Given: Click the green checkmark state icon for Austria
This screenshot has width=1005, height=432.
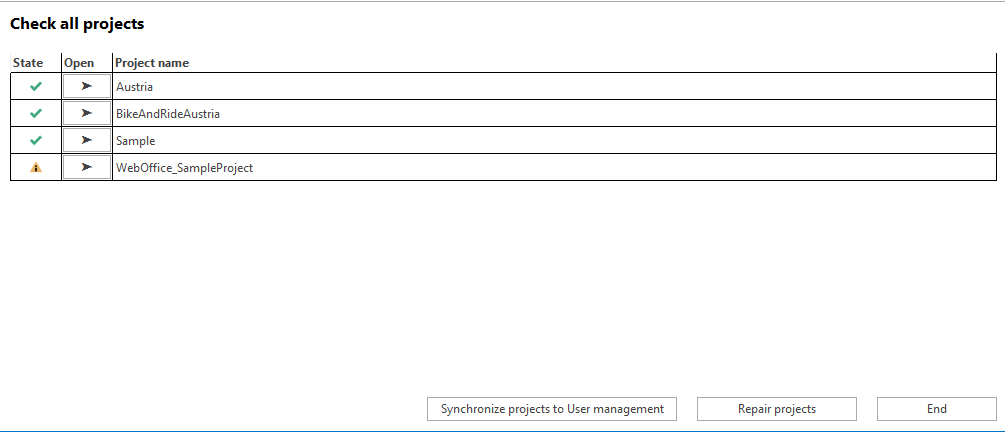Looking at the screenshot, I should [36, 87].
